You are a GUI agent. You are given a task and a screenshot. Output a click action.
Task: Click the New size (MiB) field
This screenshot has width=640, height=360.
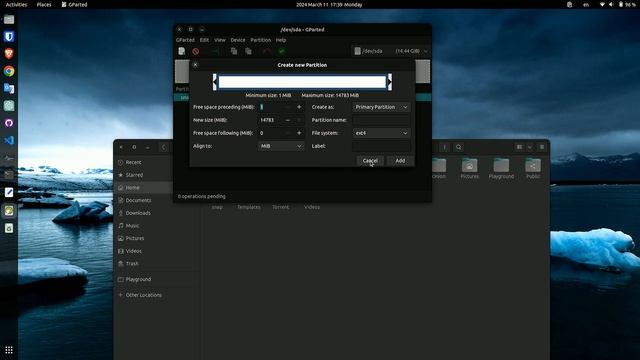(271, 120)
